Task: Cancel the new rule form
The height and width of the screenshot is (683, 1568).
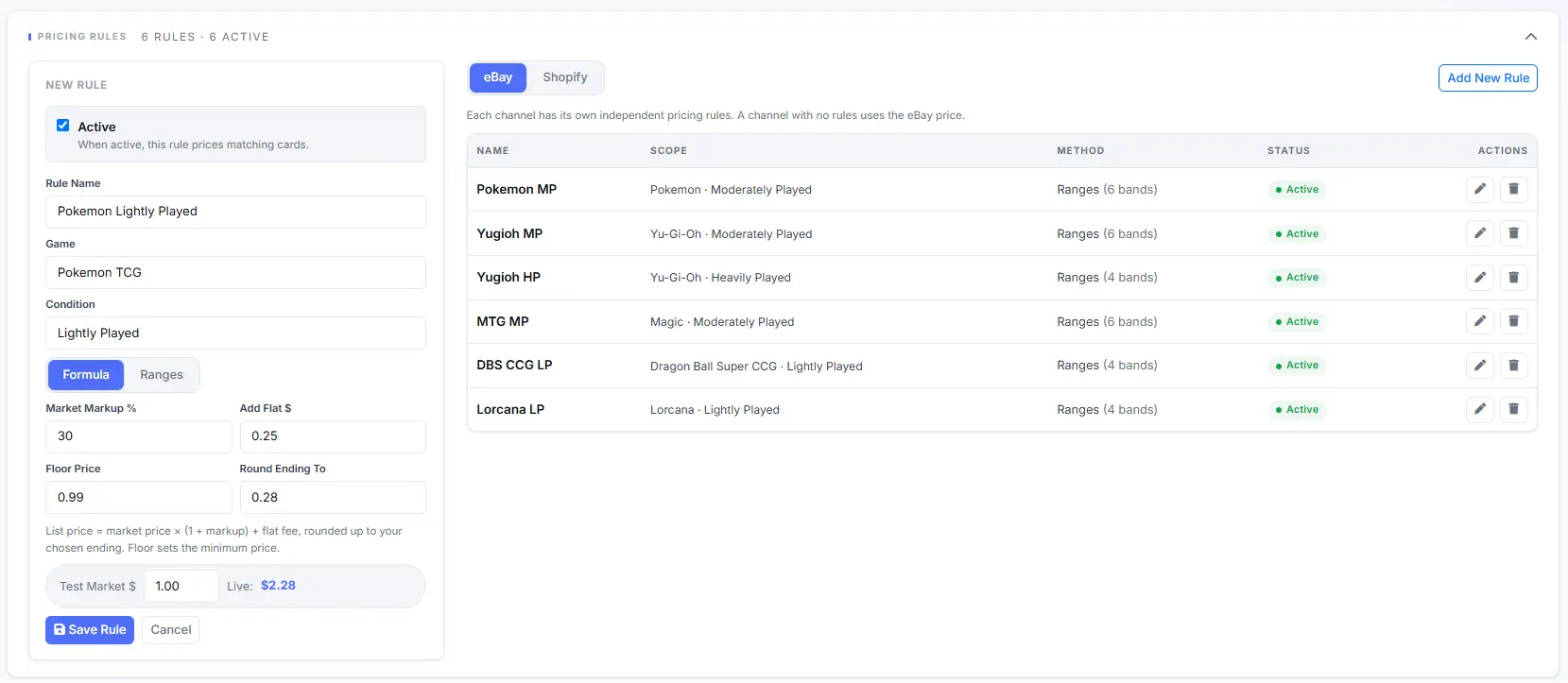Action: (x=171, y=630)
